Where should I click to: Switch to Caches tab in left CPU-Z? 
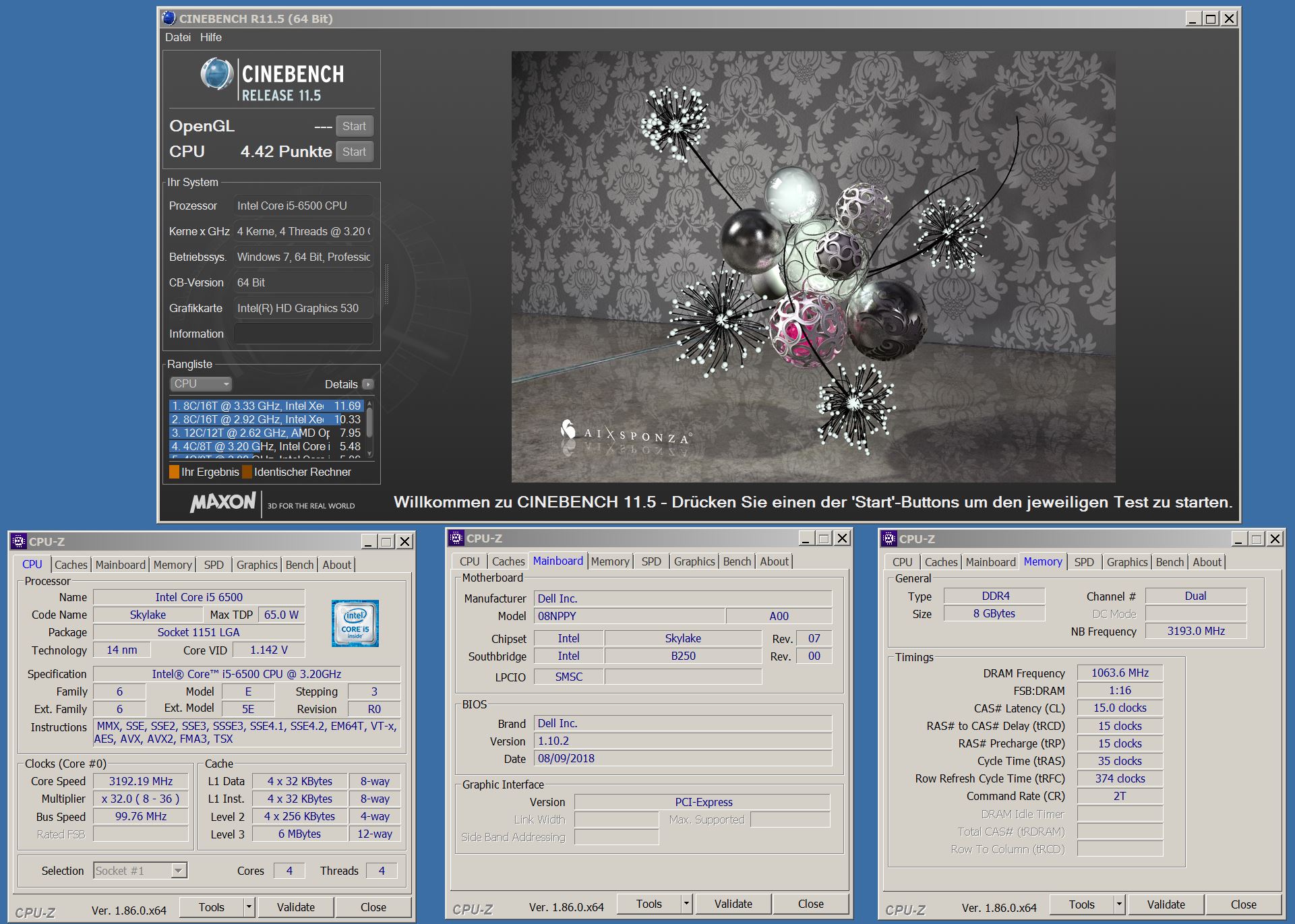point(71,565)
